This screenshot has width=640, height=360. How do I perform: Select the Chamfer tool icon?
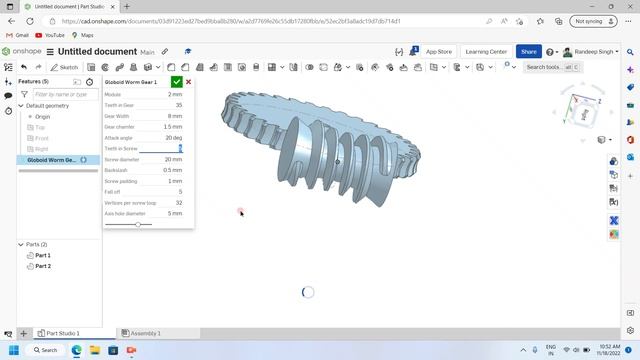coord(185,67)
